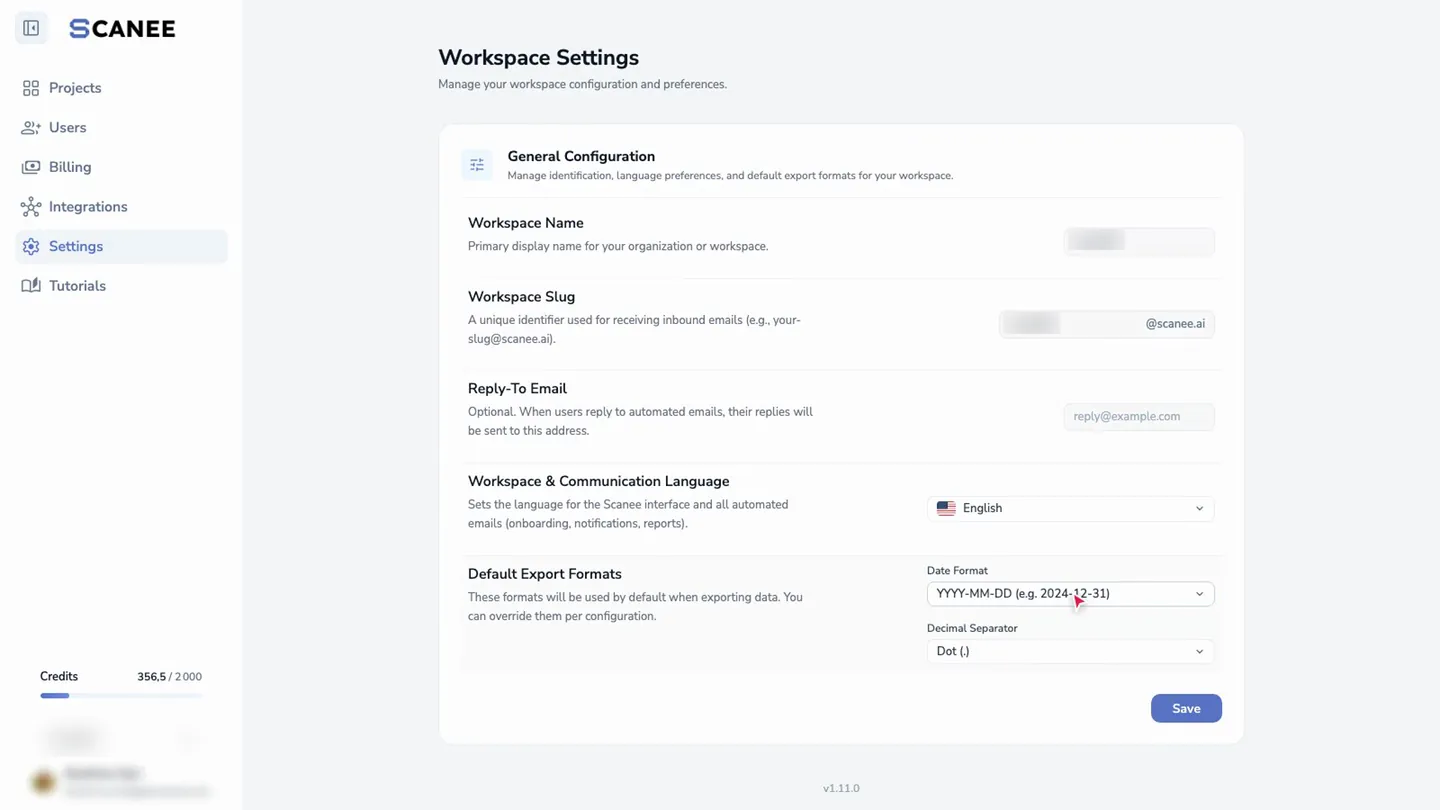Click the Users people icon
Image resolution: width=1440 pixels, height=810 pixels.
pyautogui.click(x=31, y=128)
